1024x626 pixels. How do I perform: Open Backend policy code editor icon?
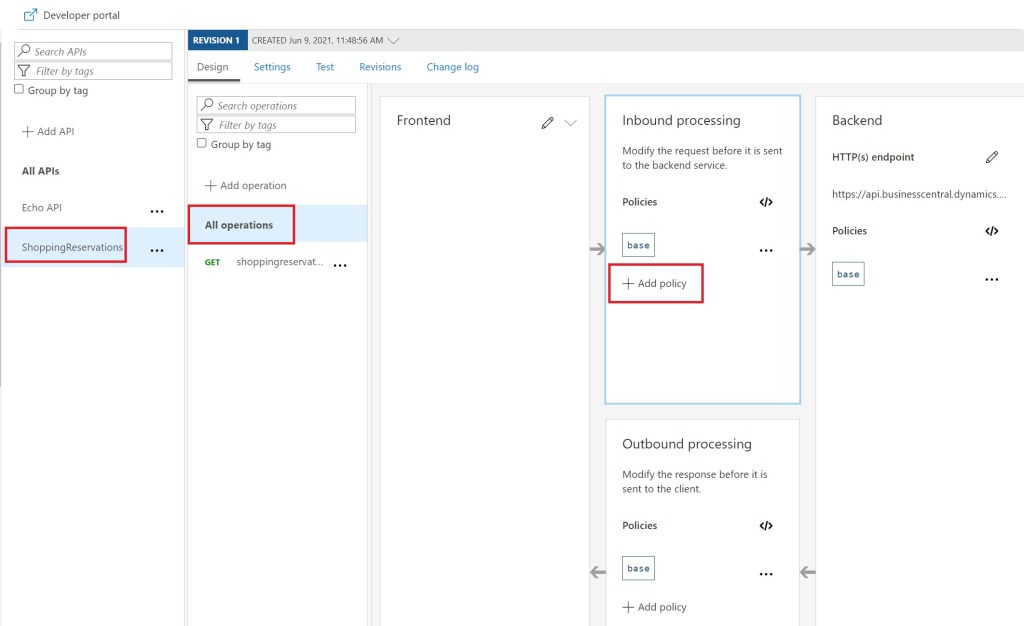coord(991,231)
